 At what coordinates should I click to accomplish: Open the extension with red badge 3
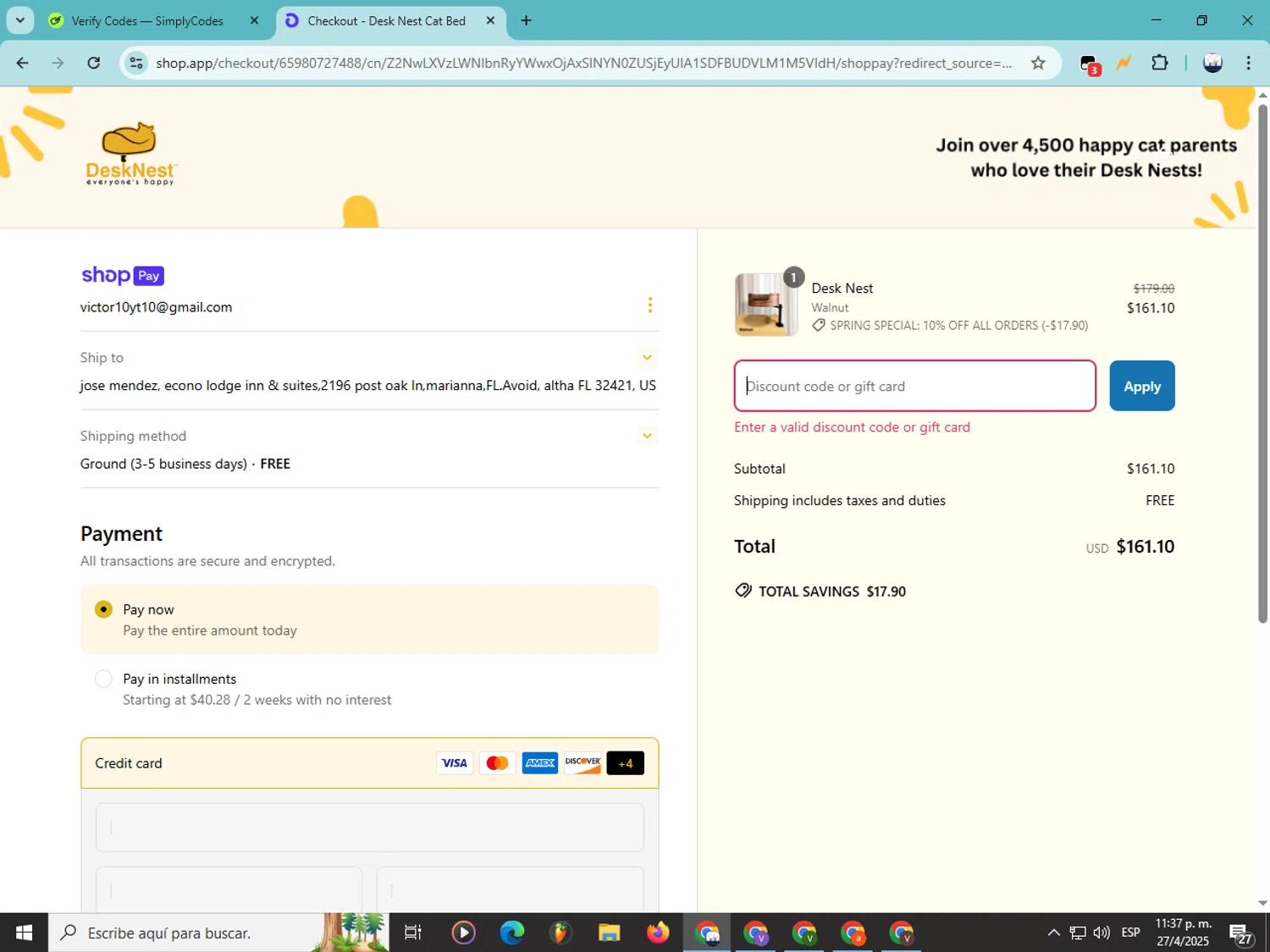point(1090,63)
